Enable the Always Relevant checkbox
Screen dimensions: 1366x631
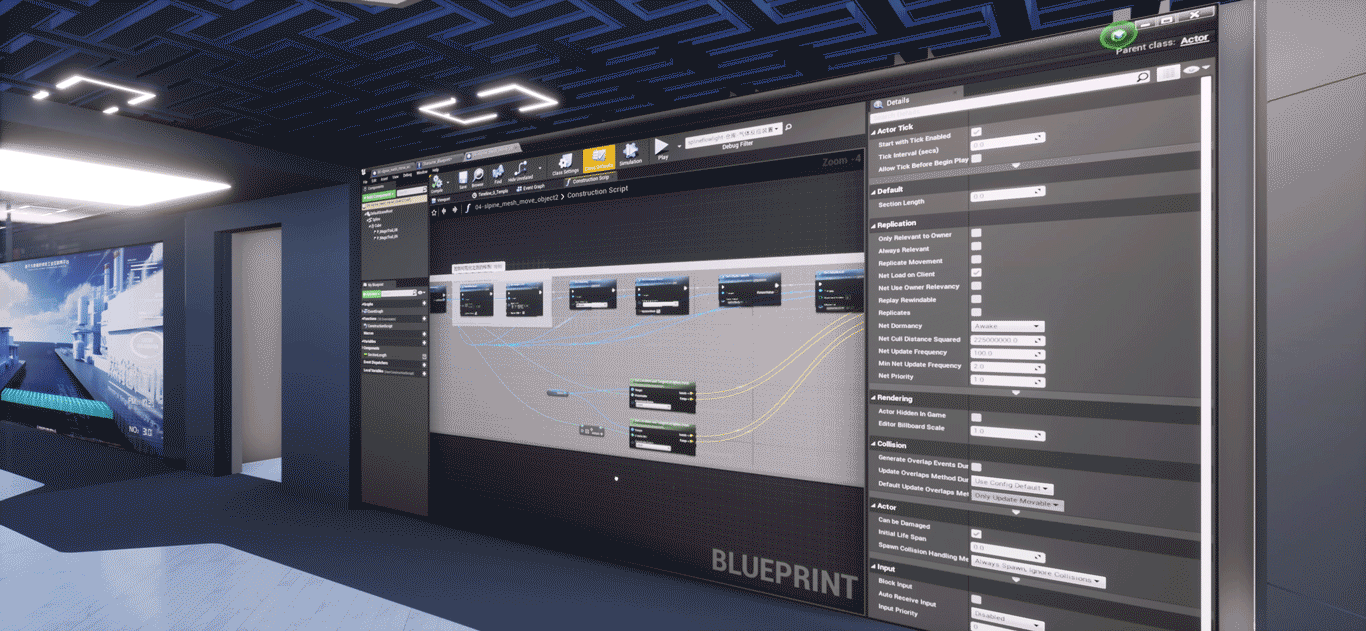coord(976,247)
